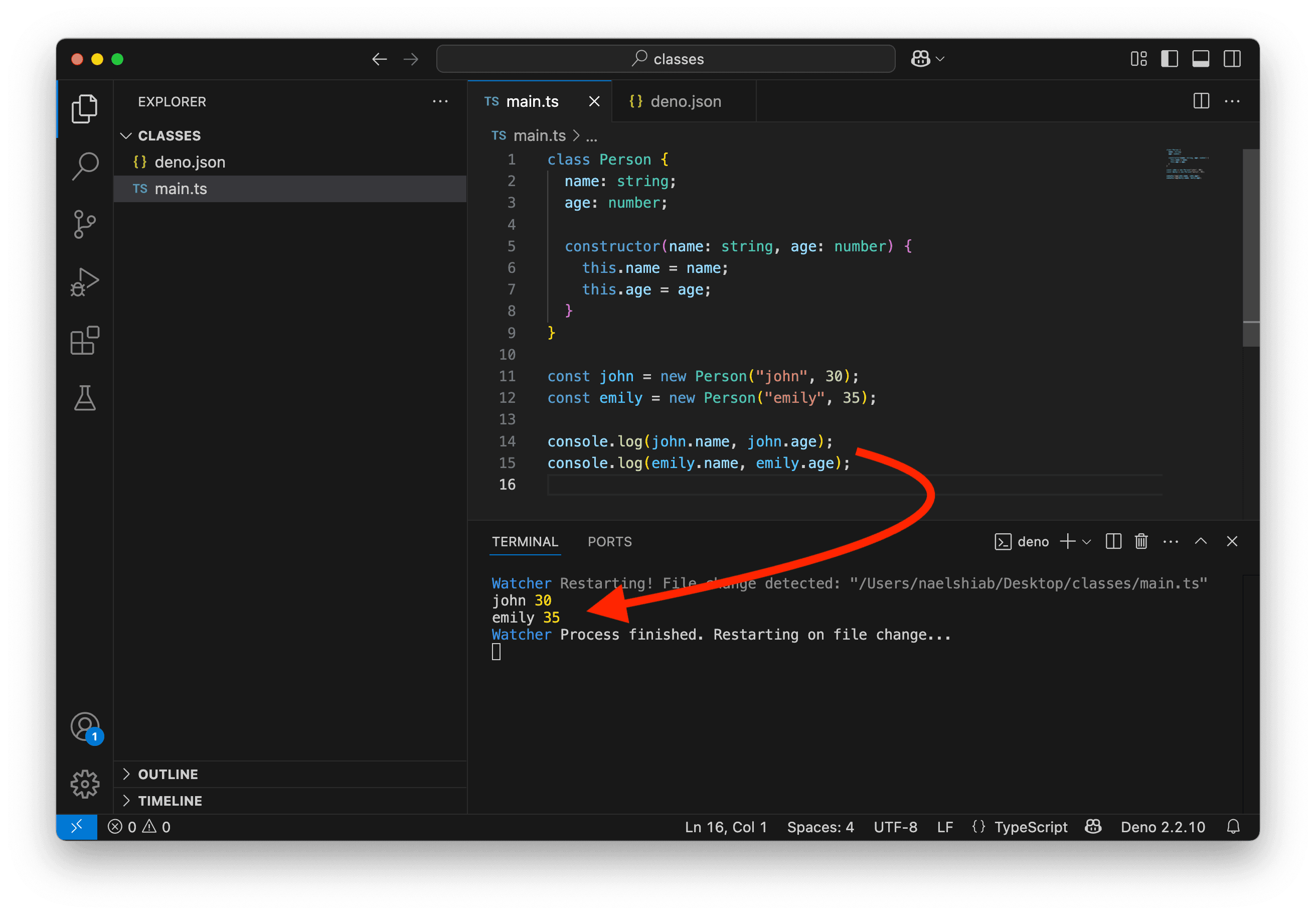Change end of line sequence LF

click(x=944, y=826)
